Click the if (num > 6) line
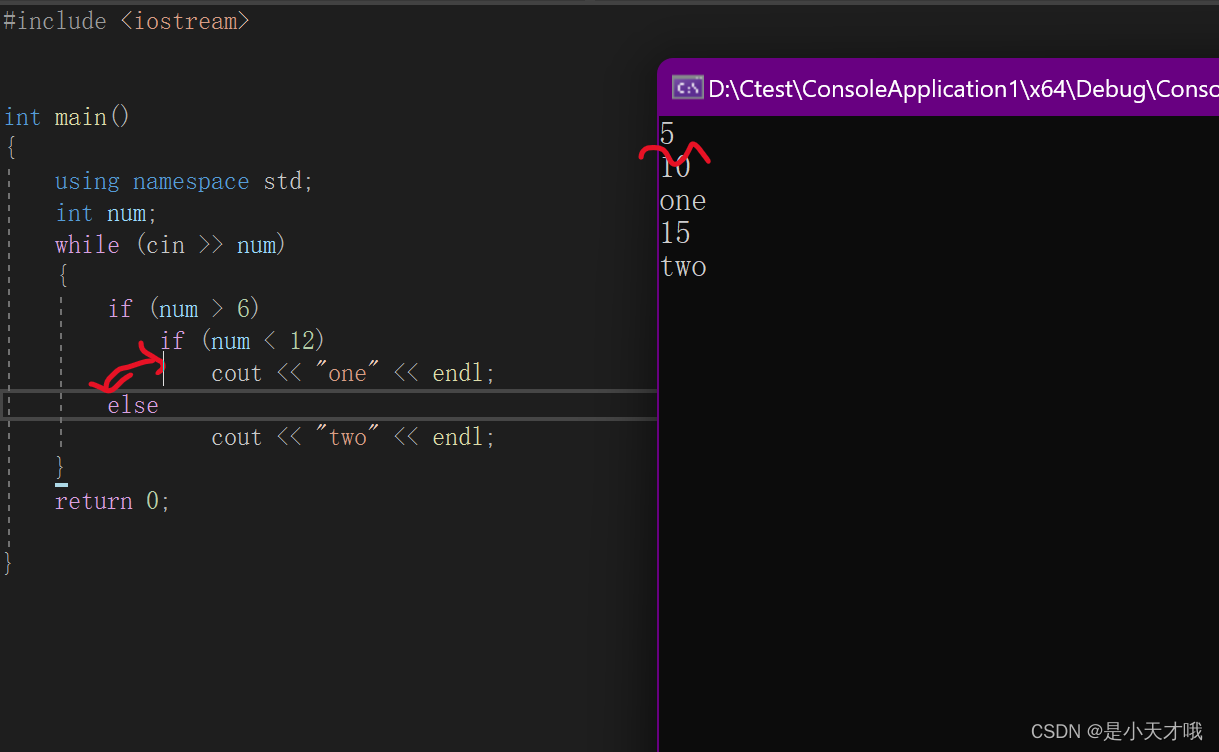The image size is (1219, 752). 183,308
